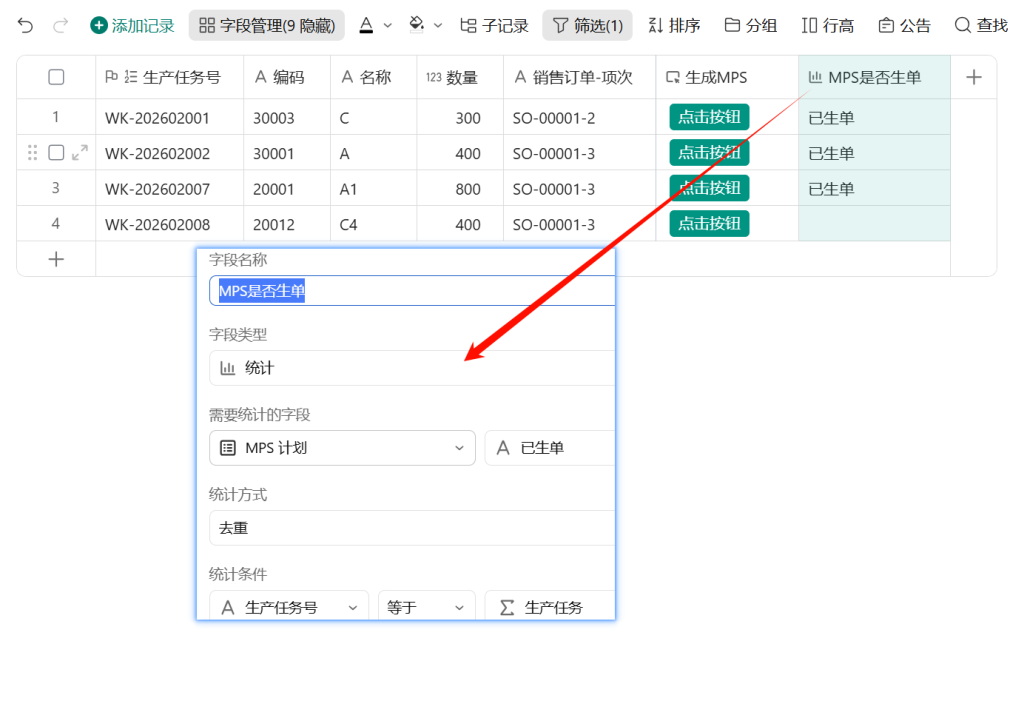Tick the checkbox for row WK-202602002
Image resolution: width=1024 pixels, height=701 pixels.
coord(56,153)
